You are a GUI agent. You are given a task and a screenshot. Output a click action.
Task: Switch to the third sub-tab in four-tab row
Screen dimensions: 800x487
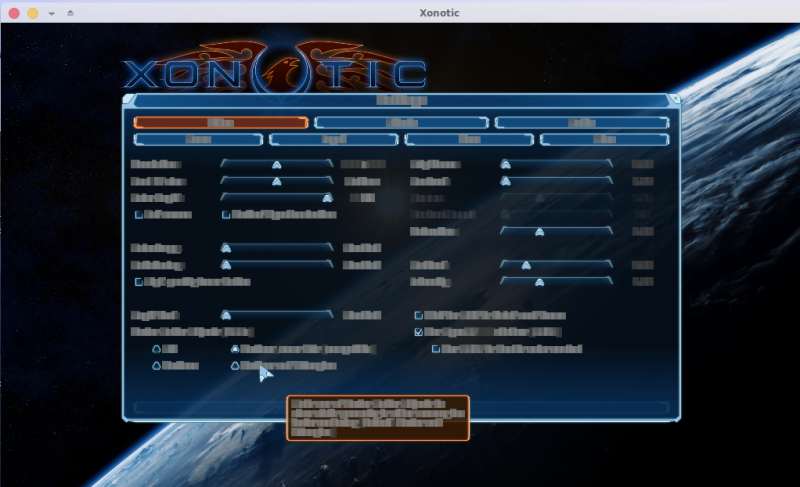point(469,139)
